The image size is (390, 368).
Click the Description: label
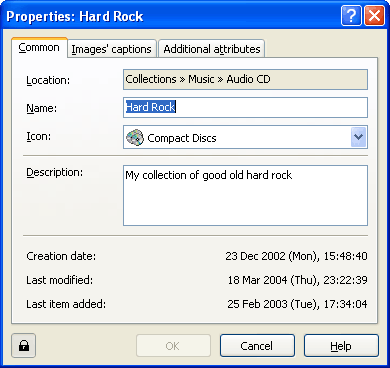(x=55, y=172)
